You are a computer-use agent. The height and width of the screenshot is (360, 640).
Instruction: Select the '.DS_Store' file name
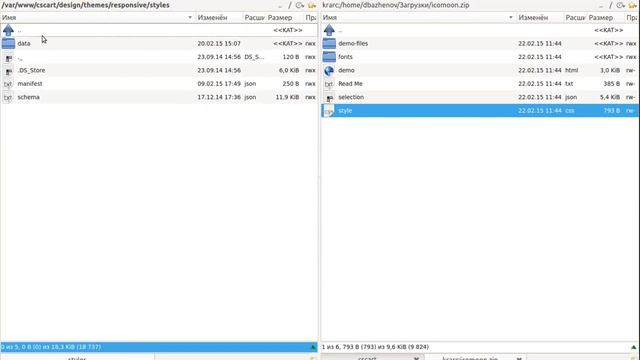point(31,70)
